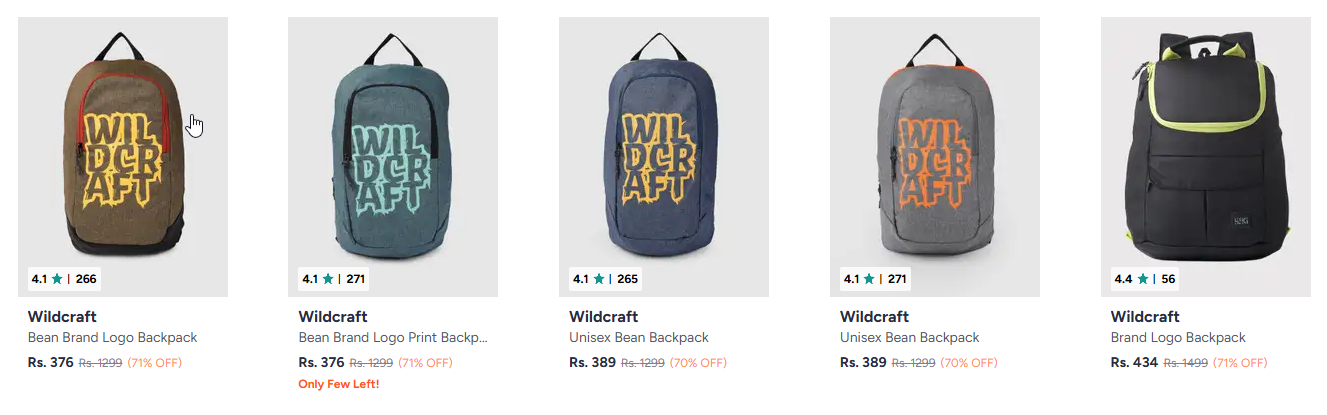Click the rating star on the teal backpack
1327x415 pixels.
click(328, 279)
